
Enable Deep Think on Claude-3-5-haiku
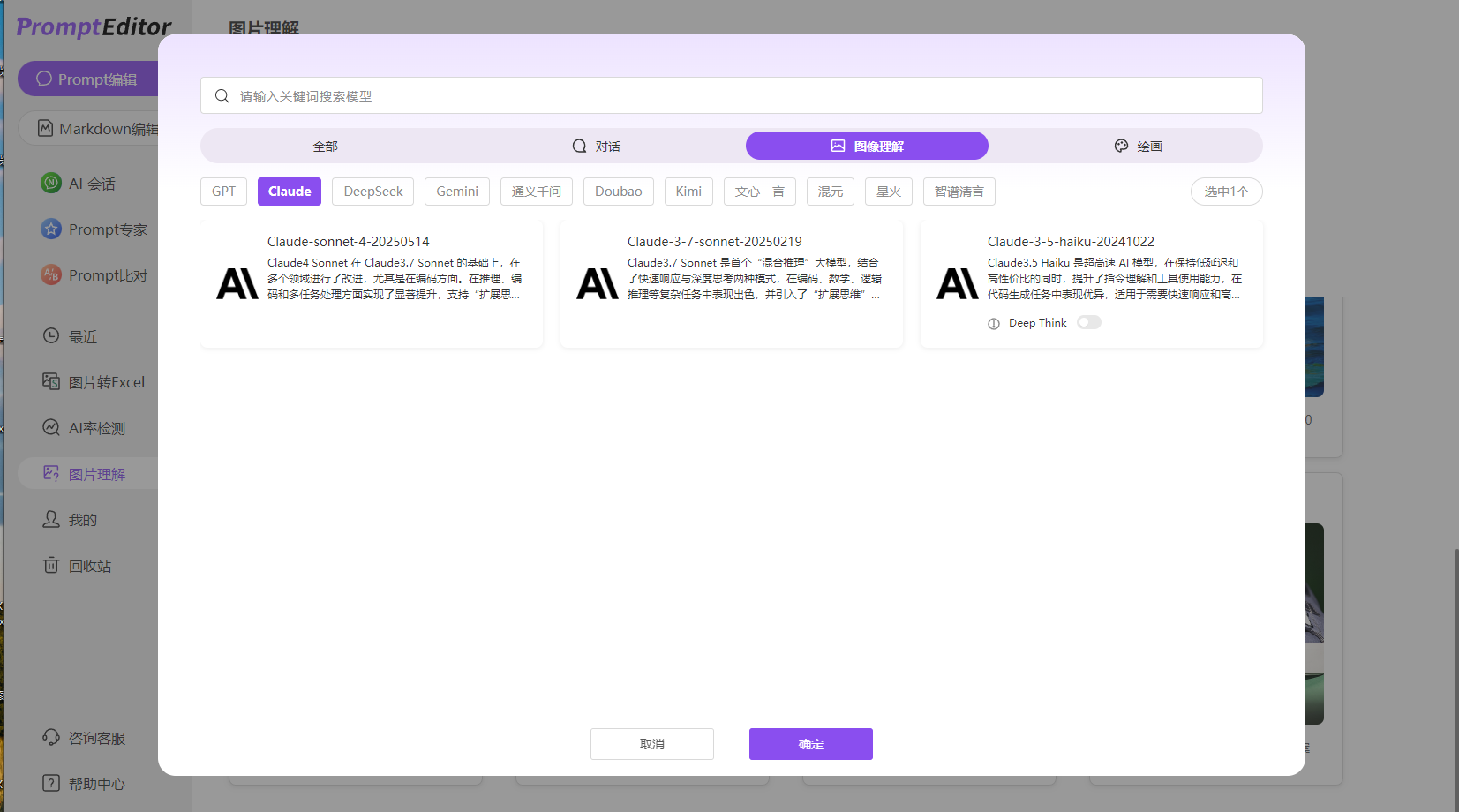[x=1088, y=322]
